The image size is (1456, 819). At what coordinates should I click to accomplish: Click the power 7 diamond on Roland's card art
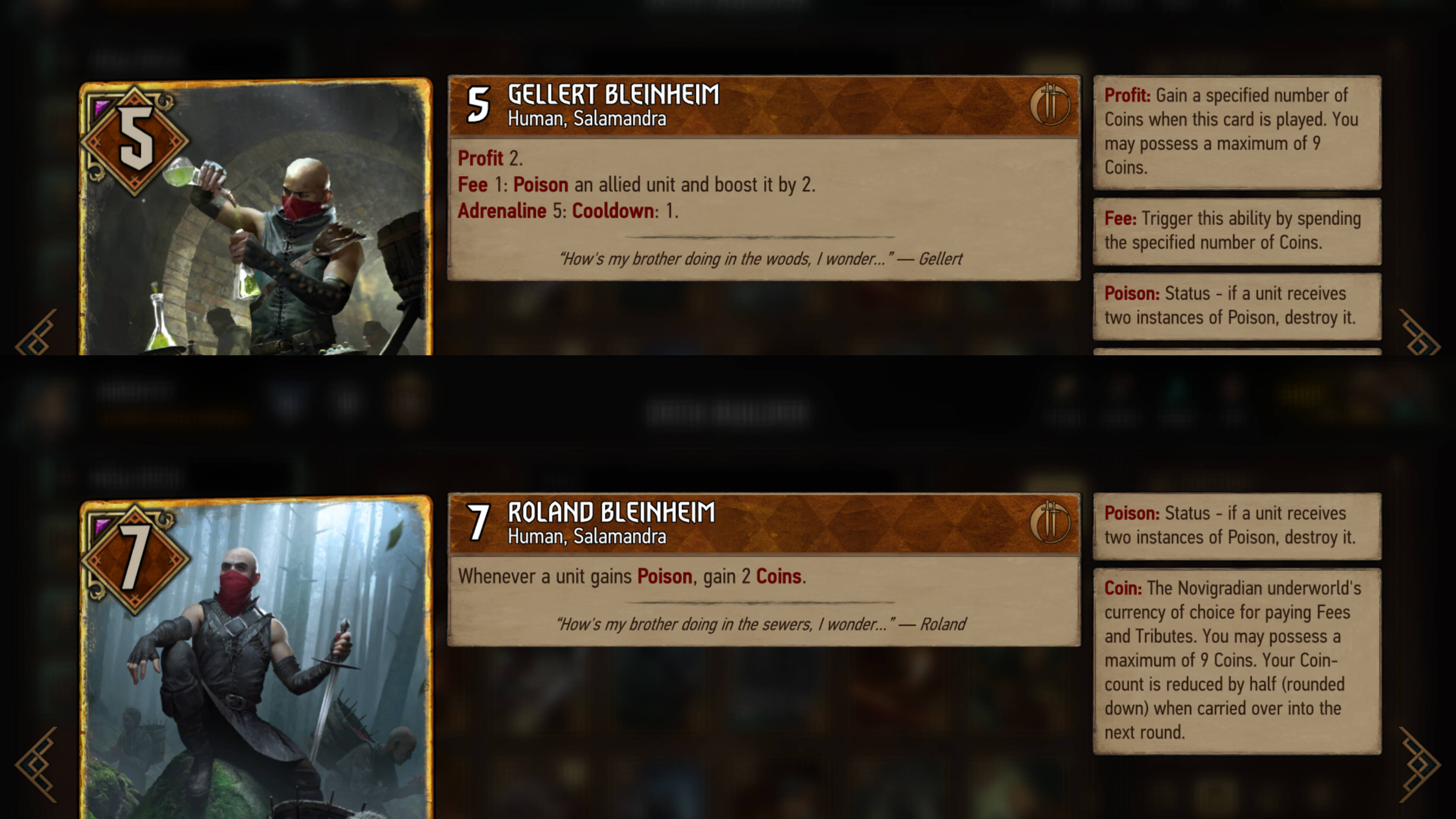click(135, 559)
